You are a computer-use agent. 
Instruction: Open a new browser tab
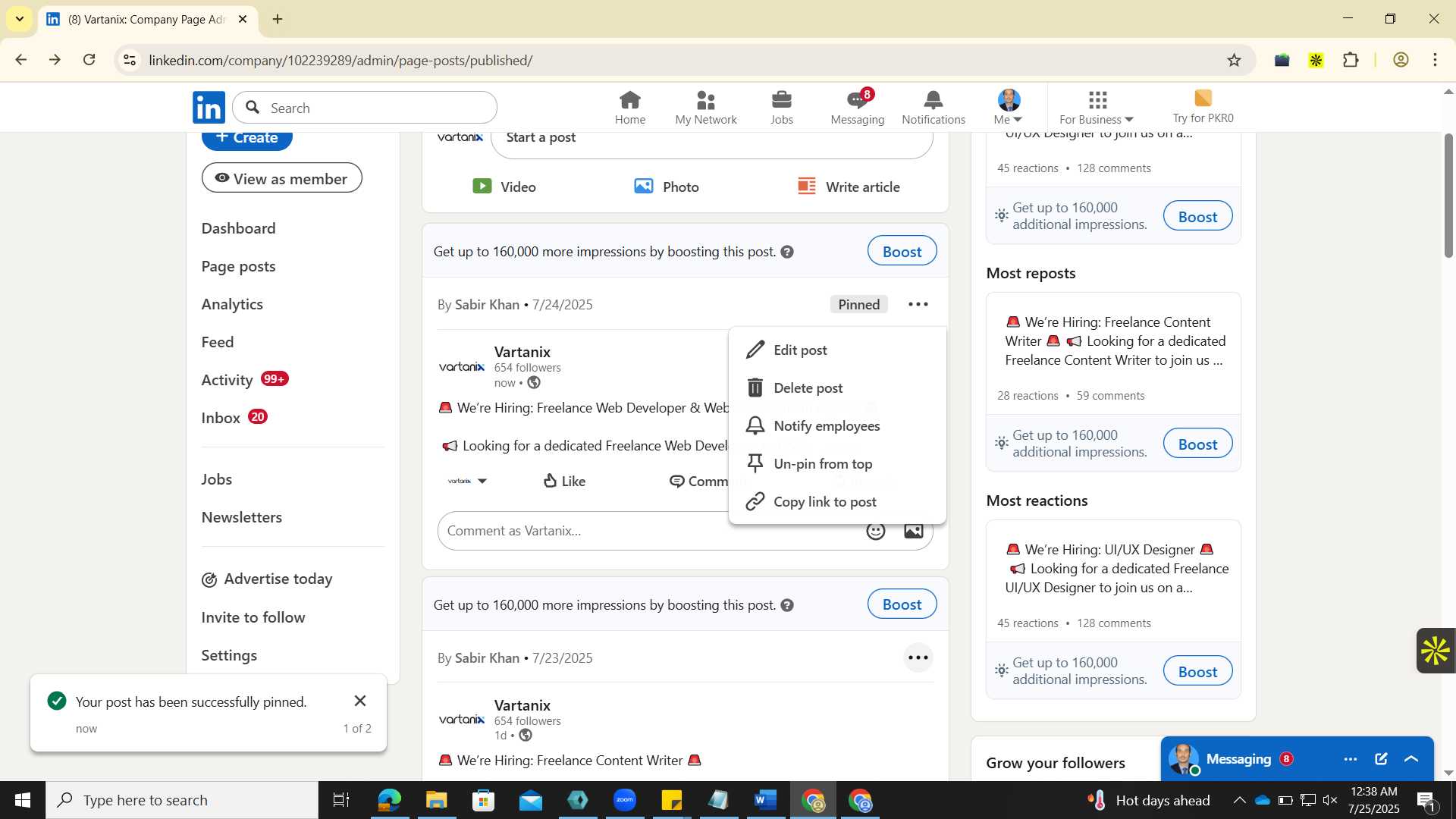278,19
